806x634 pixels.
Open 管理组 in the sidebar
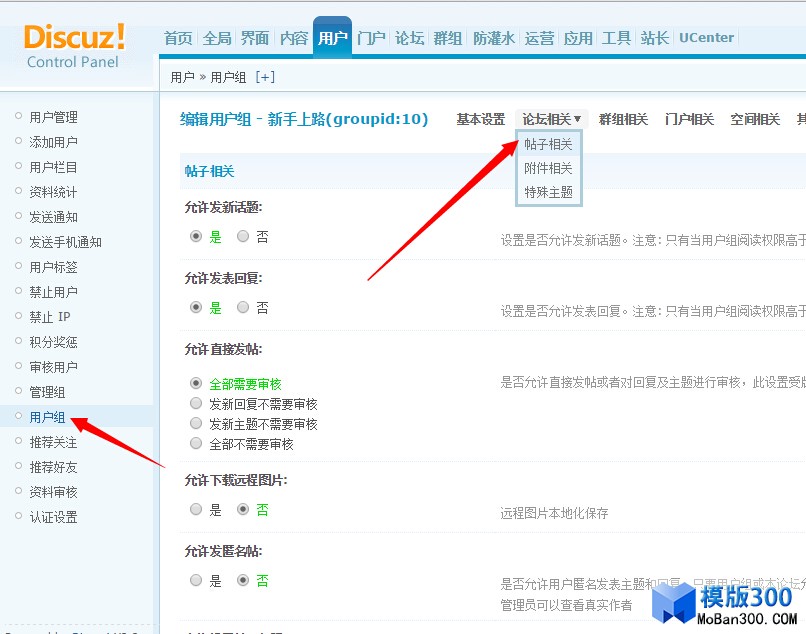click(47, 392)
